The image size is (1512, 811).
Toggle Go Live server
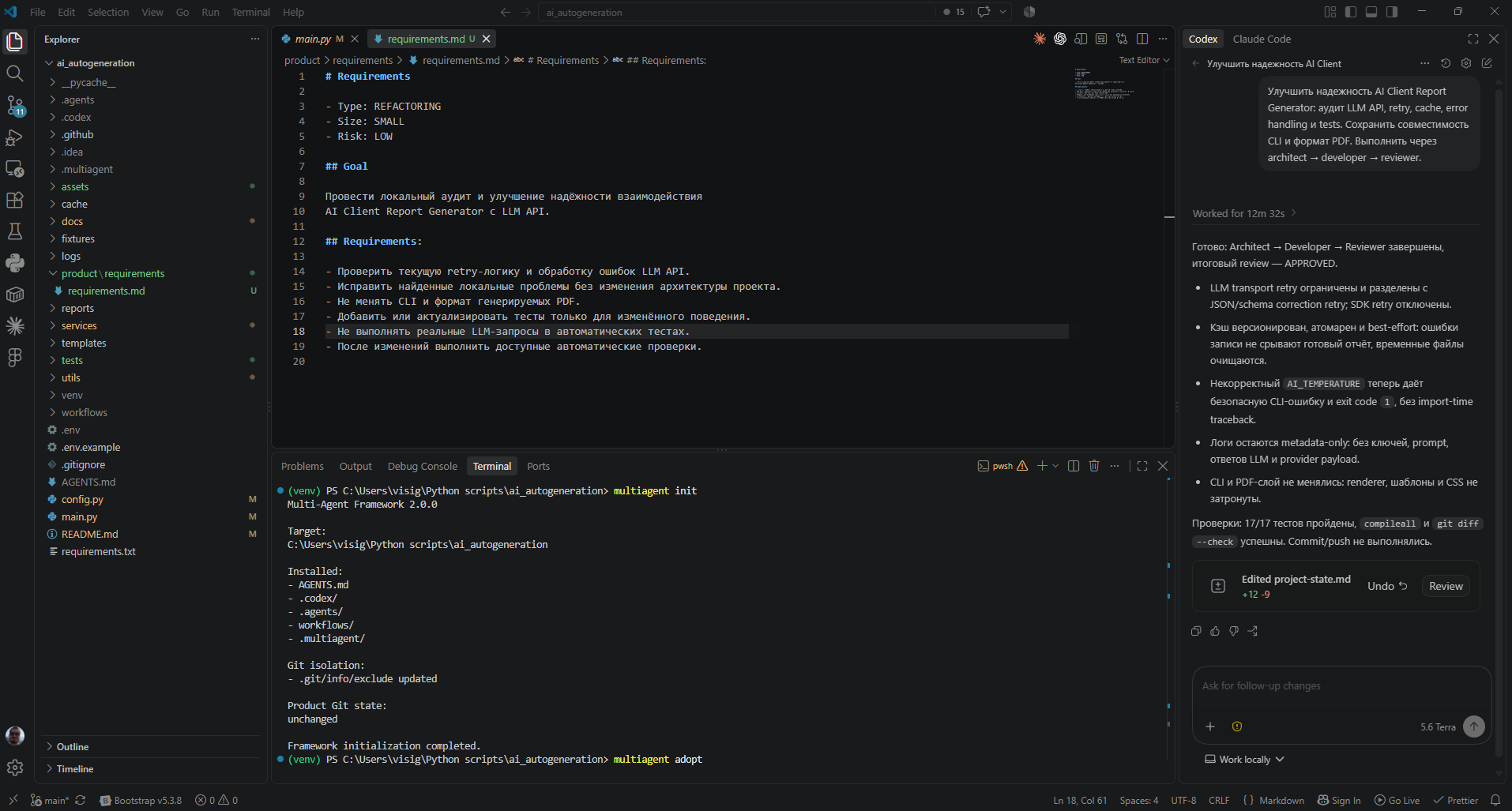click(x=1397, y=800)
